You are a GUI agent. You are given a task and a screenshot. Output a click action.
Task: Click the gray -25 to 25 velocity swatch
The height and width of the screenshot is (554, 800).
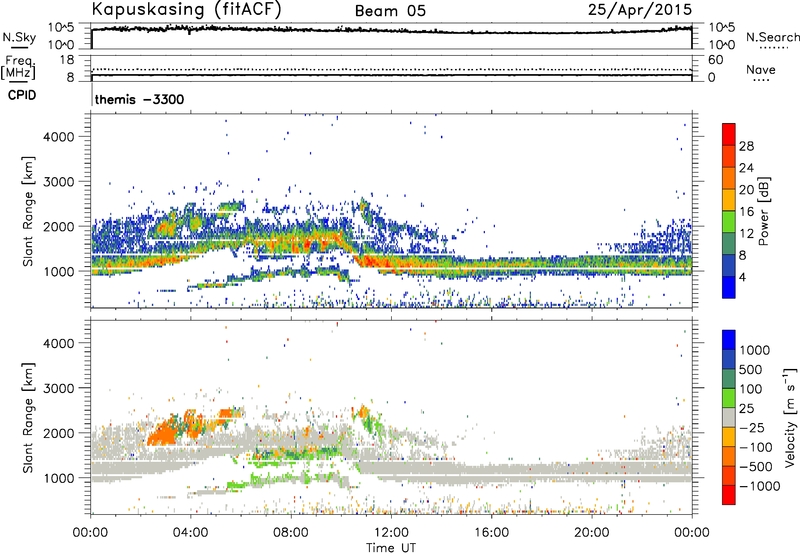coord(729,417)
